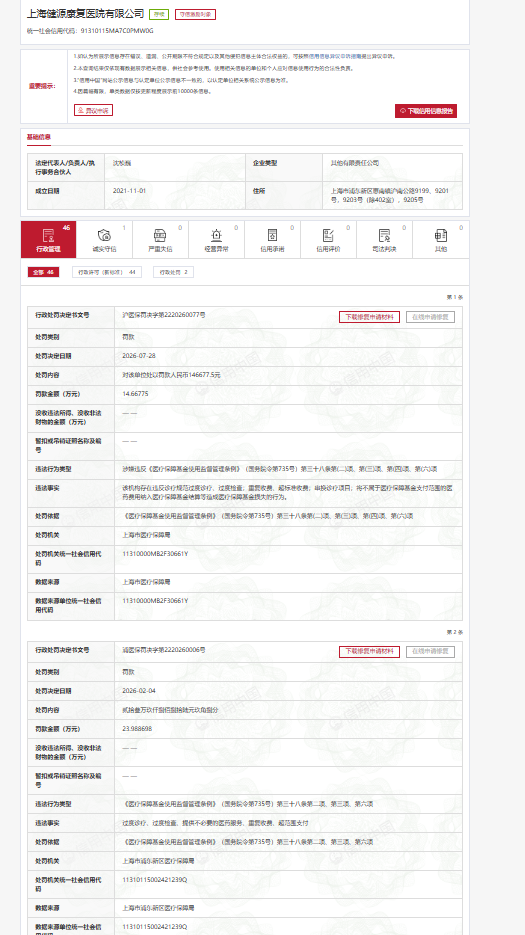The width and height of the screenshot is (525, 935).
Task: Open the 行政管理 category icon tab
Action: tap(48, 240)
